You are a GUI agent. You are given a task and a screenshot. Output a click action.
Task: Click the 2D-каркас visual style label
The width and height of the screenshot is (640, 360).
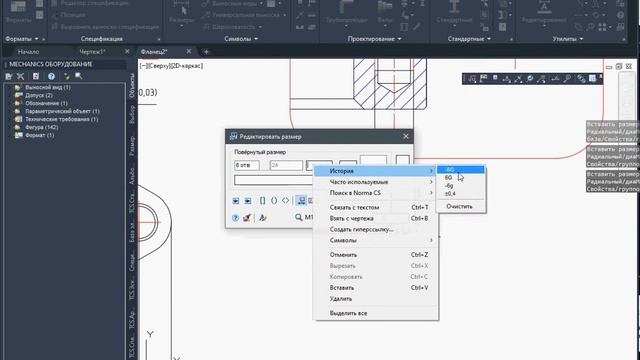(x=186, y=66)
